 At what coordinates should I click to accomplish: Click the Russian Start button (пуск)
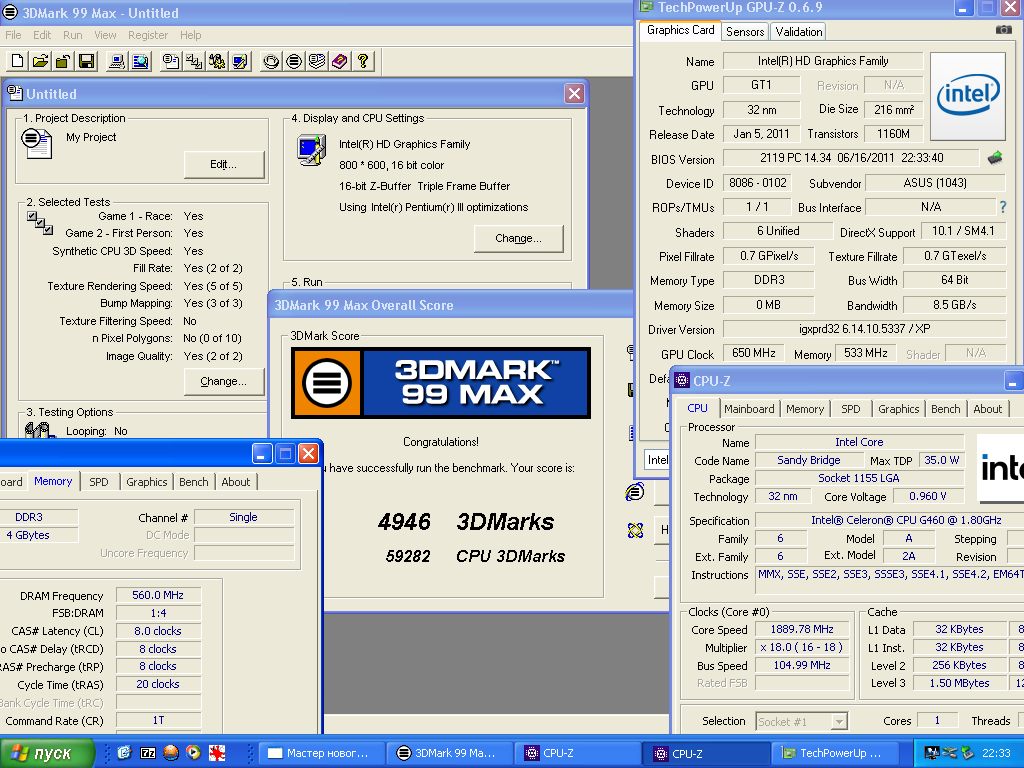pos(47,753)
